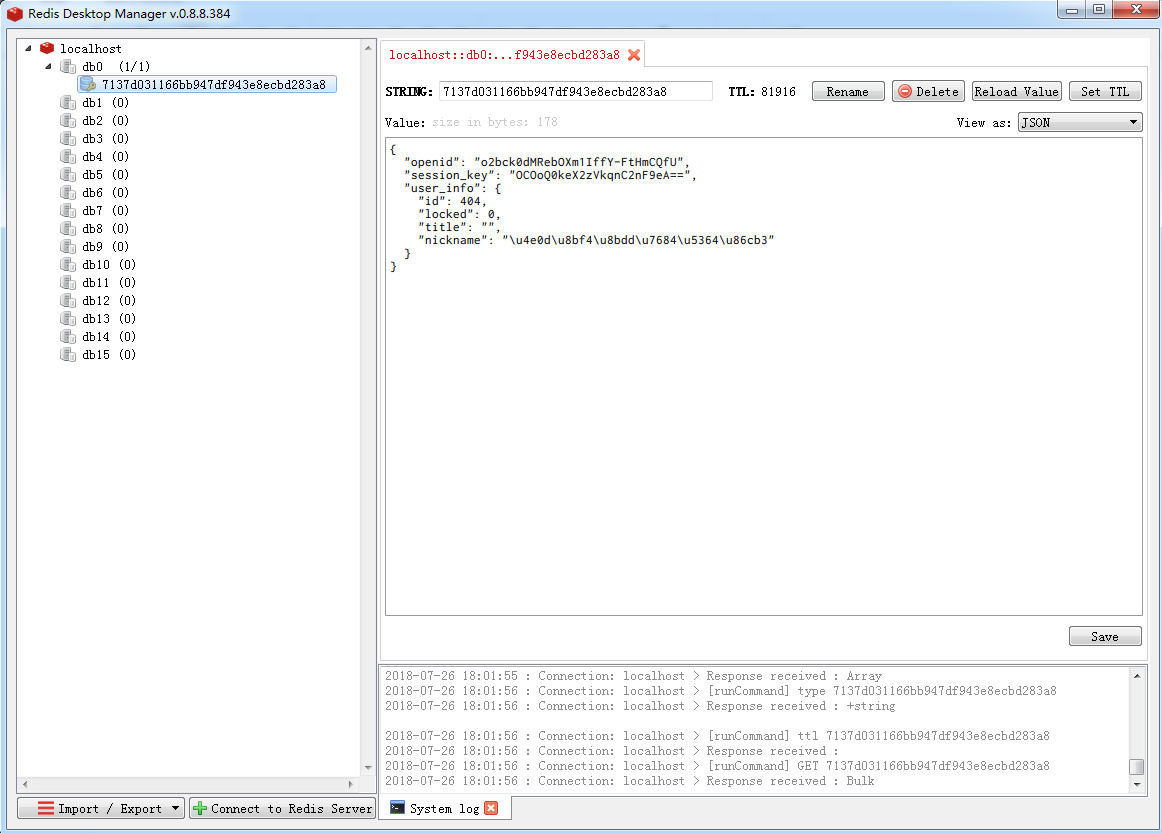The height and width of the screenshot is (833, 1162).
Task: Click the STRING key name input field
Action: 576,92
